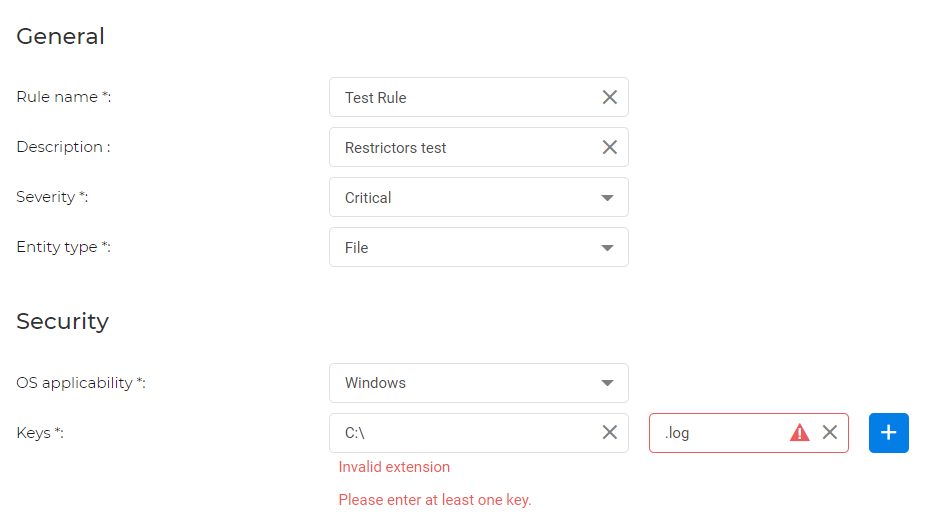Clear the .log extension field
Screen dimensions: 931x526
tap(829, 433)
